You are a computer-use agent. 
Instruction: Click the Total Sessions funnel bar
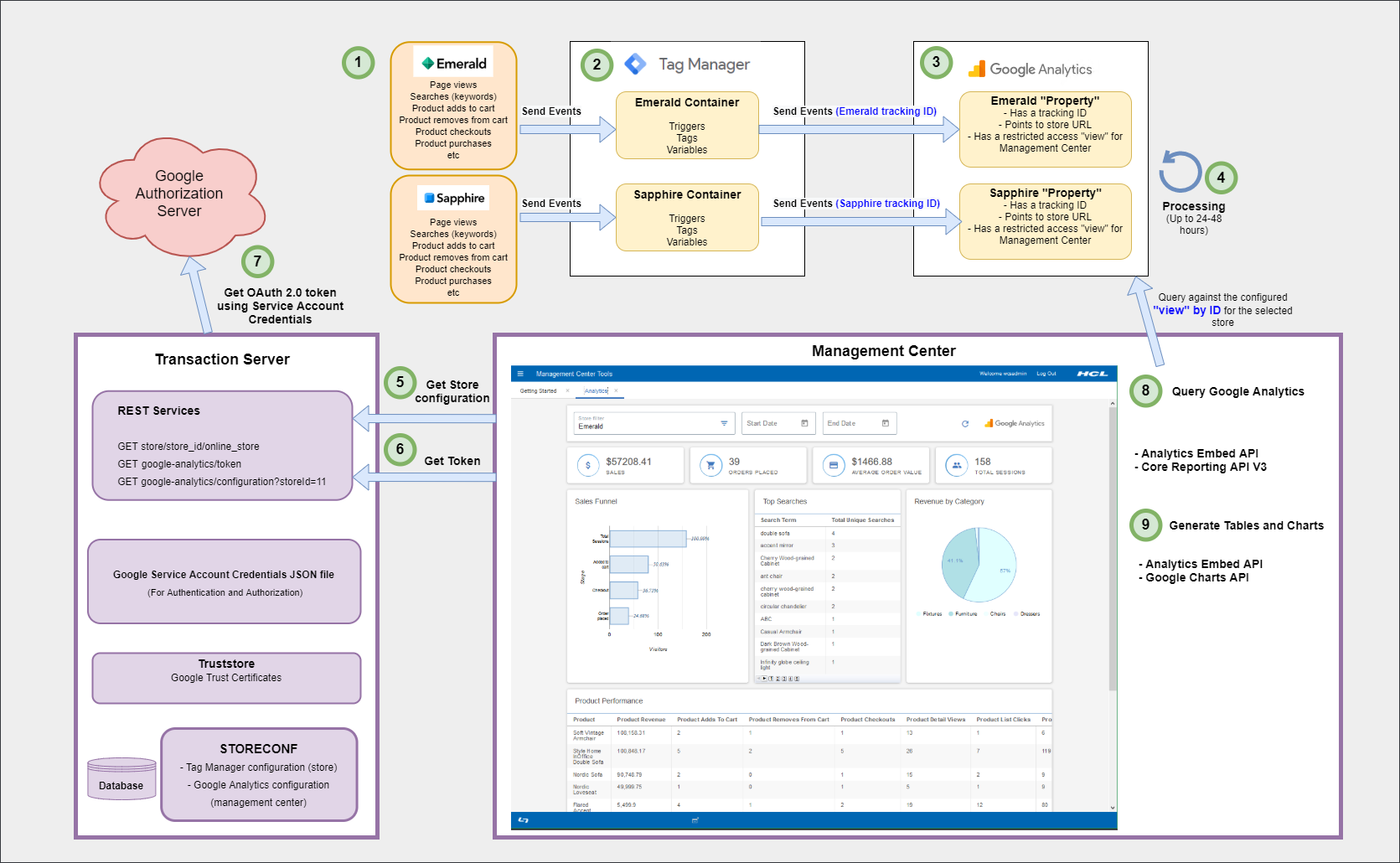tap(648, 539)
